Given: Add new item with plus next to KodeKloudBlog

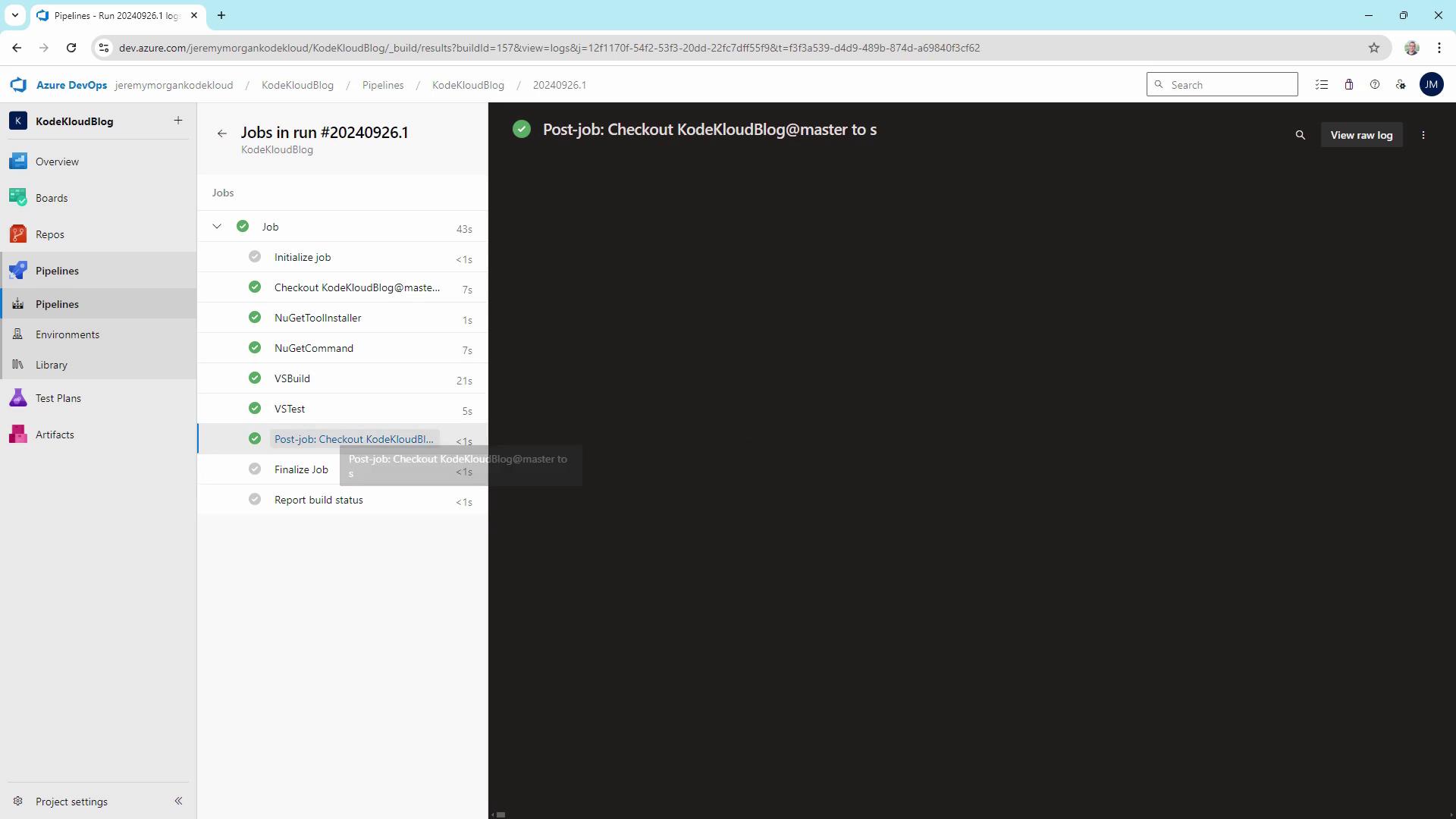Looking at the screenshot, I should coord(178,121).
